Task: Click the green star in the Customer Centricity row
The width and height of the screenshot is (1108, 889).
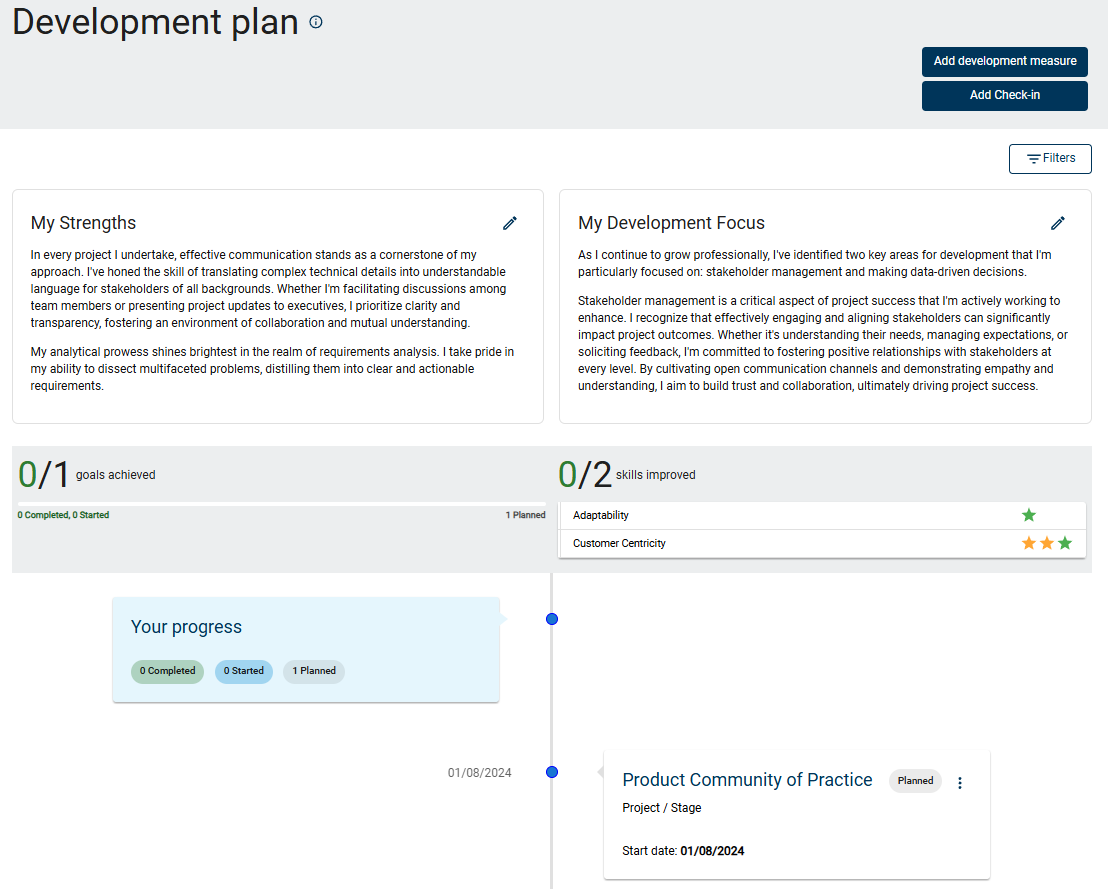Action: tap(1064, 543)
